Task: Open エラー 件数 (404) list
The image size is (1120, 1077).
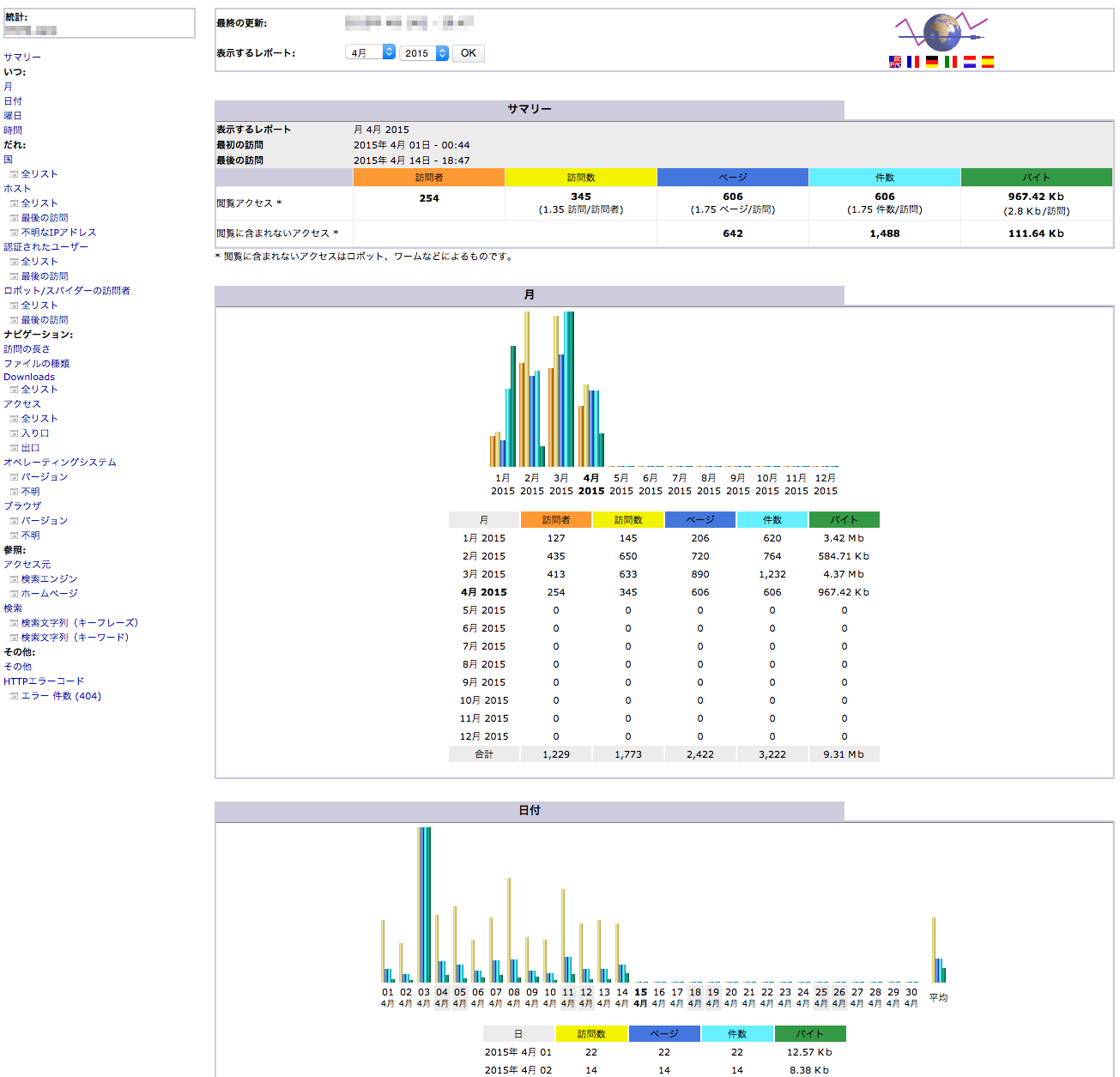Action: 61,696
